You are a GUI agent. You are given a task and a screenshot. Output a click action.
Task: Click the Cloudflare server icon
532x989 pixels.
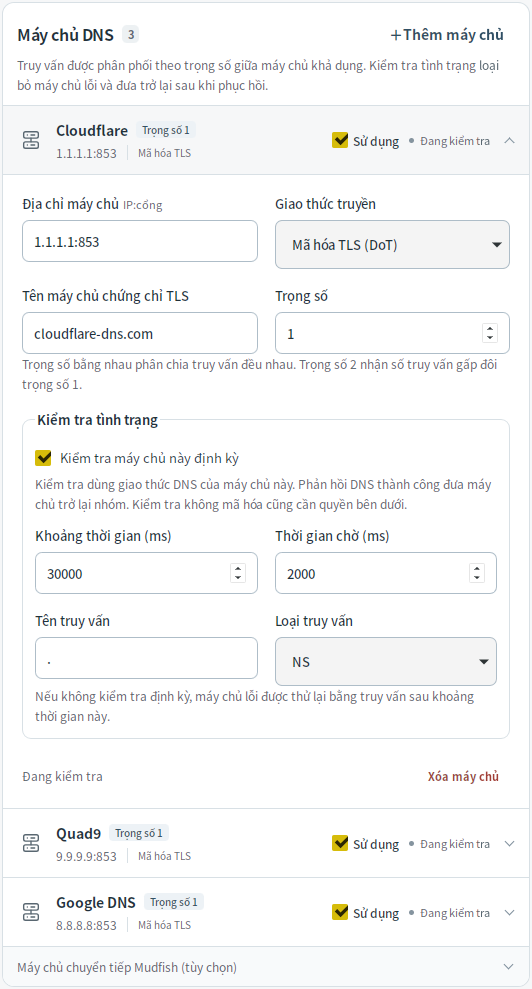[31, 140]
